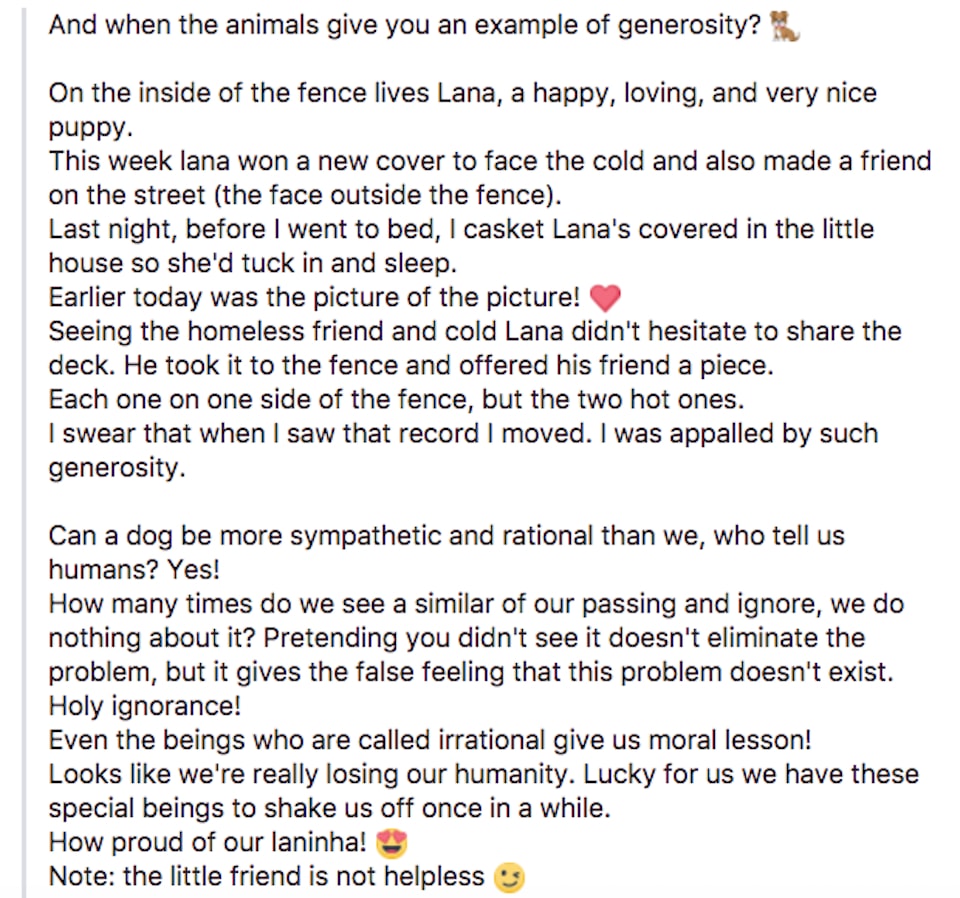Click the gray quote bar at left
The width and height of the screenshot is (960, 898).
click(x=23, y=453)
